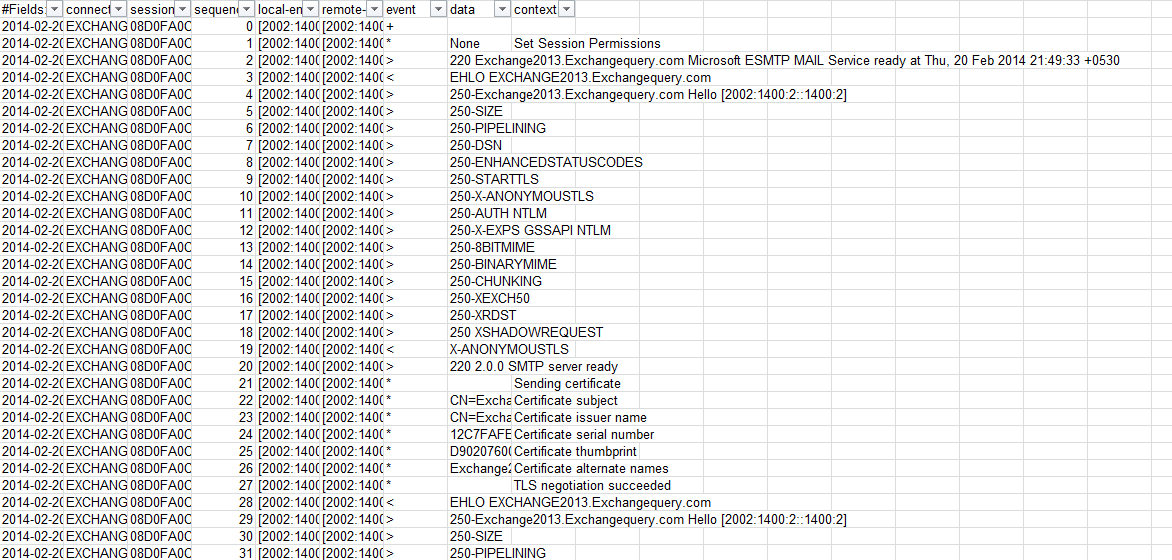The height and width of the screenshot is (560, 1172).
Task: Open the #Fields column filter dropdown
Action: point(54,9)
